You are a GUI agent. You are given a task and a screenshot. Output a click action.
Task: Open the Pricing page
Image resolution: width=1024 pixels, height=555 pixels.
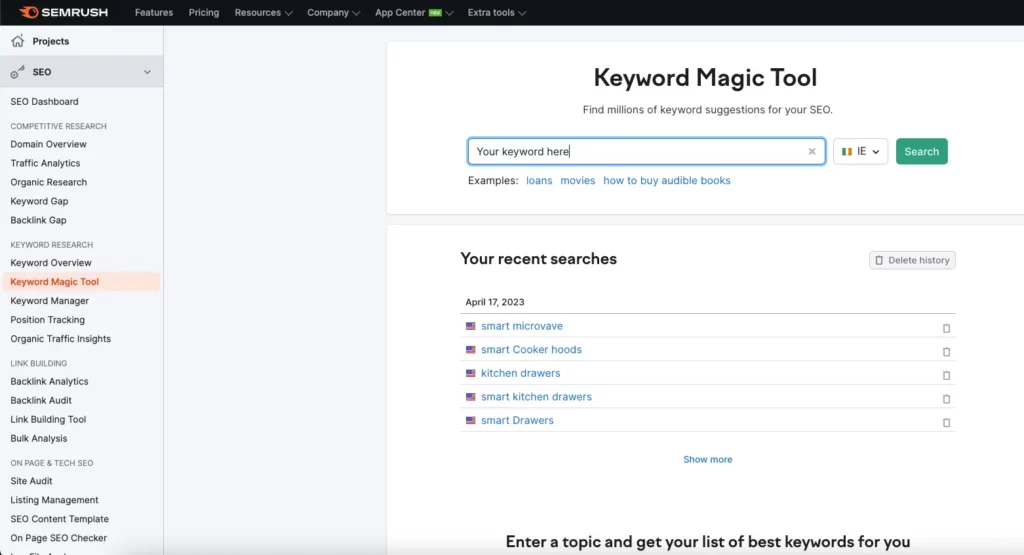(x=204, y=12)
